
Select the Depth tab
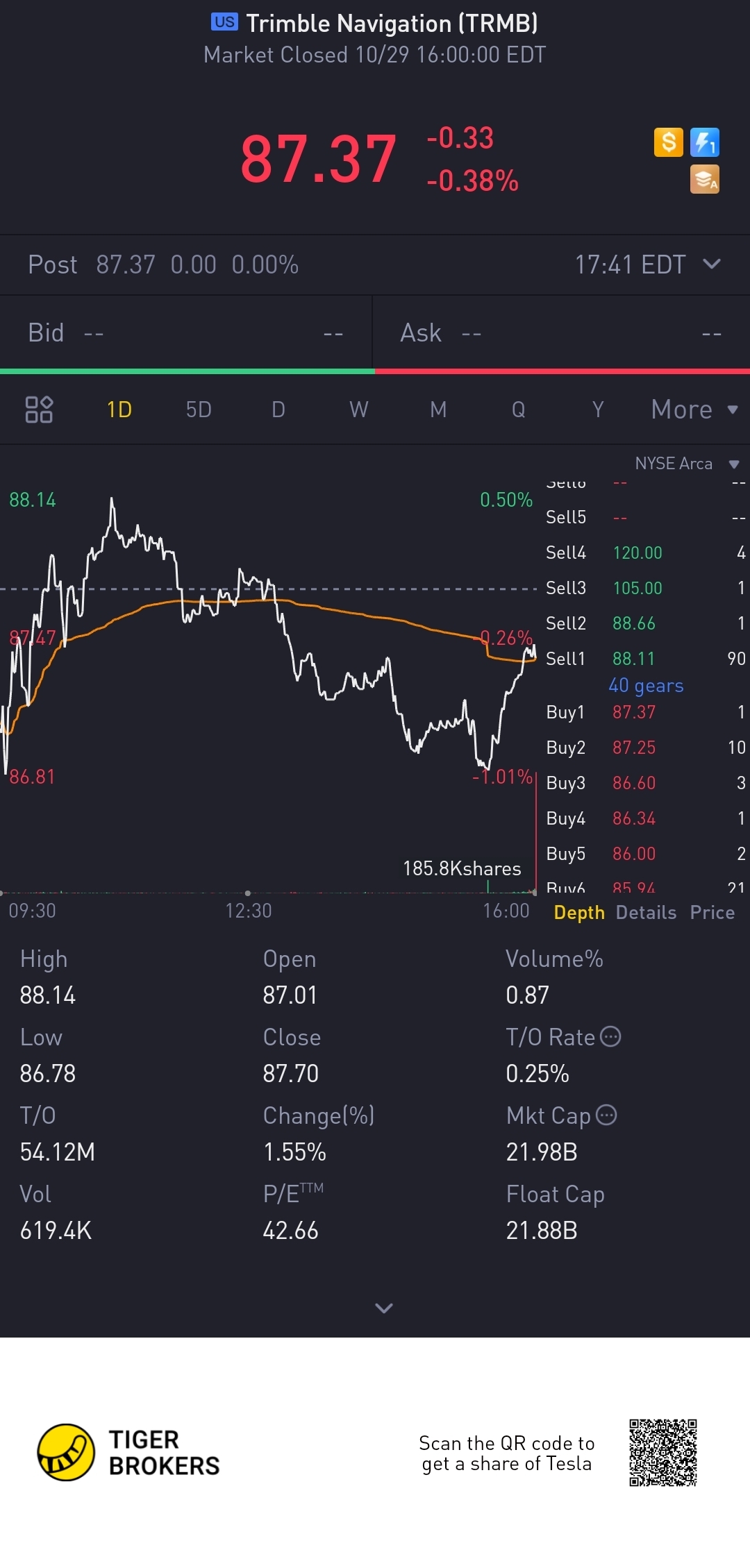point(579,912)
